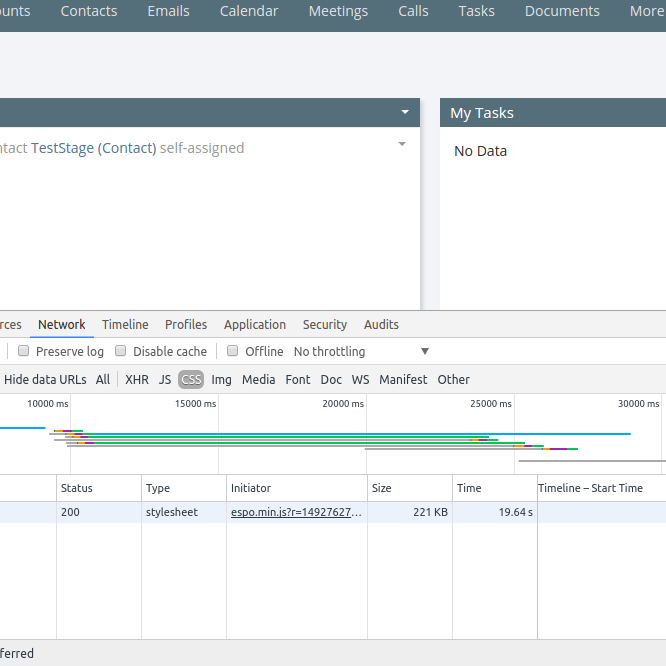Enable the Disable cache checkbox
The height and width of the screenshot is (666, 666).
click(121, 351)
